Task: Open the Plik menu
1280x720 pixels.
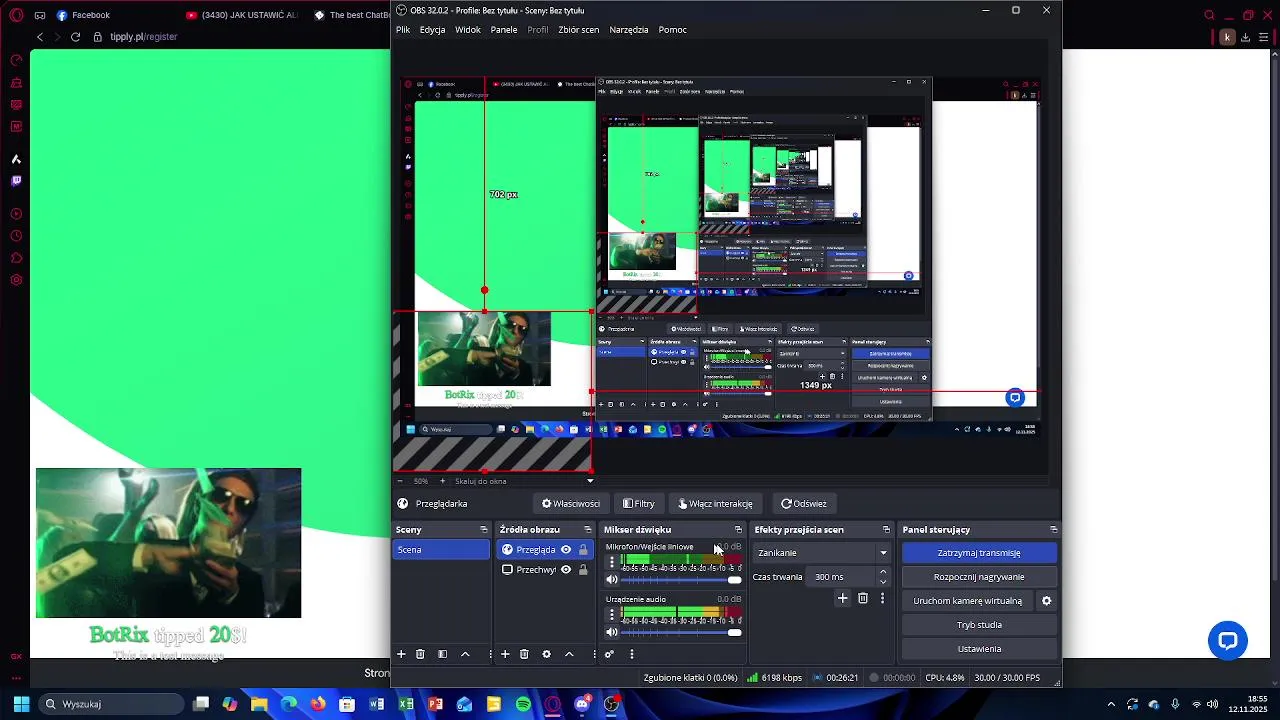Action: coord(403,30)
